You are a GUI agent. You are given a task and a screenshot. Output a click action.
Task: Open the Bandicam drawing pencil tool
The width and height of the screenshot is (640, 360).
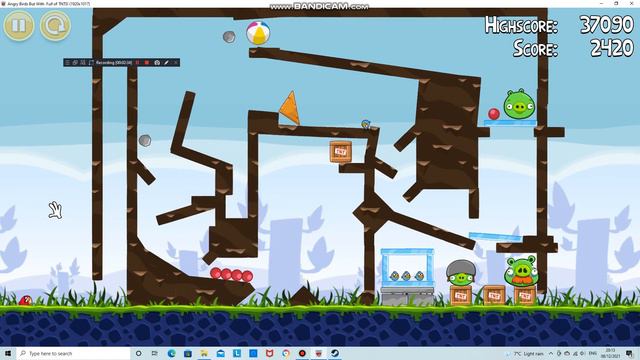167,62
